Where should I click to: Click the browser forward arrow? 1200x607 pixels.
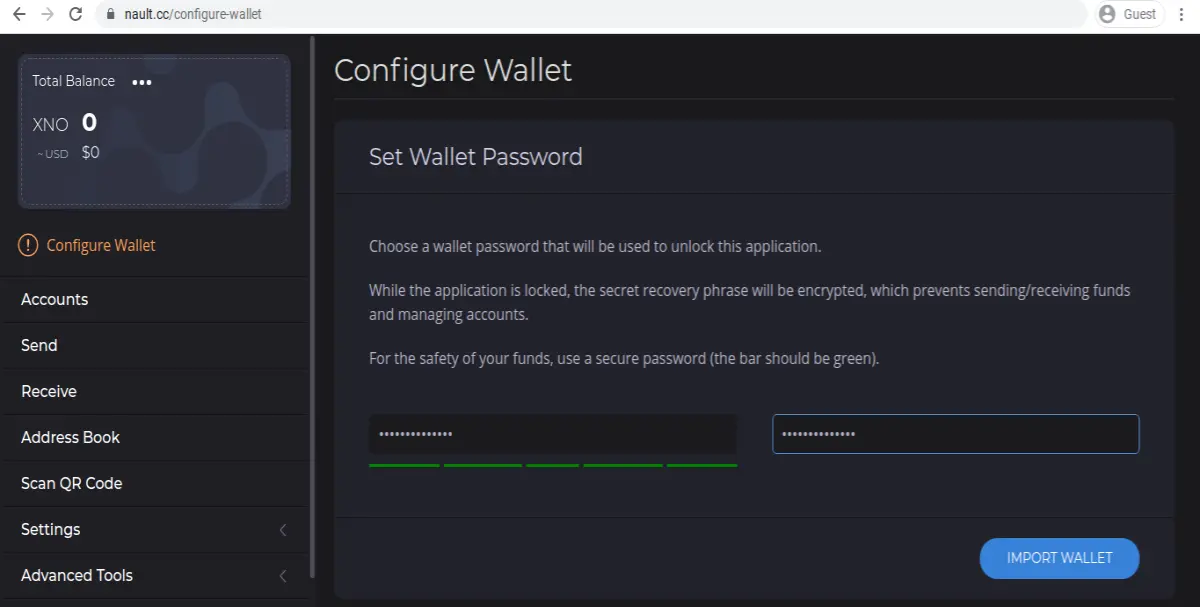pyautogui.click(x=47, y=15)
